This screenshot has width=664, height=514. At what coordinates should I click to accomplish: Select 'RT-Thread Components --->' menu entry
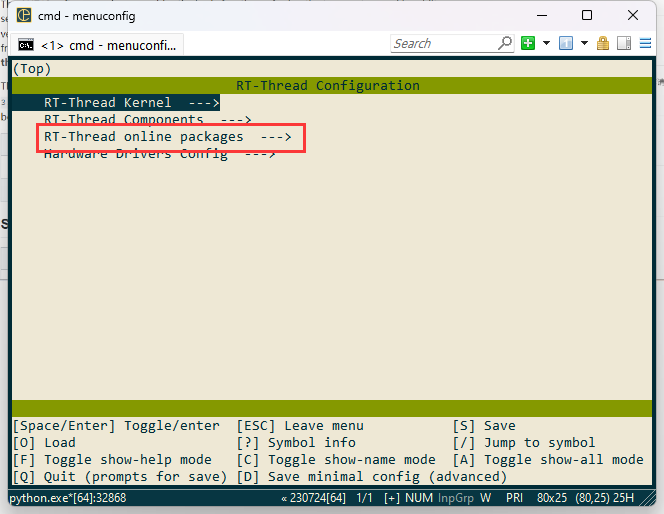pyautogui.click(x=148, y=119)
